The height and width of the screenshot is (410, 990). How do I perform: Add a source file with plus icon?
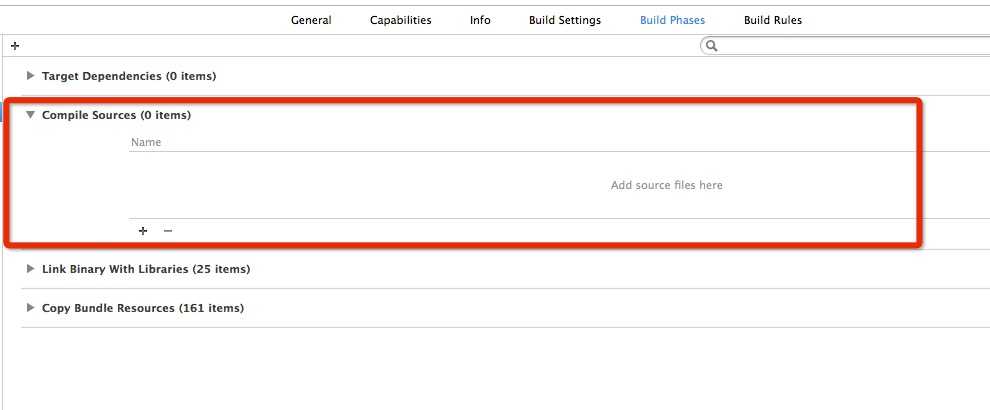point(143,231)
